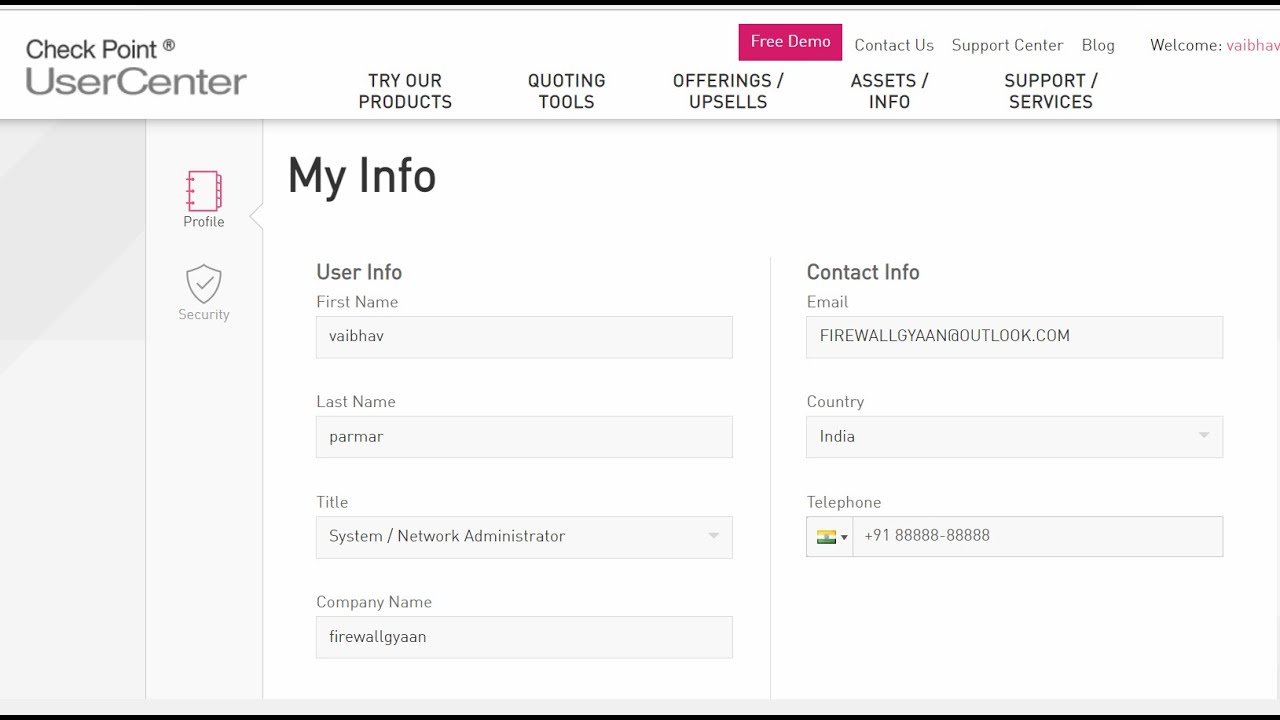Open the Contact Us link
Screen dimensions: 1280x720
click(894, 45)
